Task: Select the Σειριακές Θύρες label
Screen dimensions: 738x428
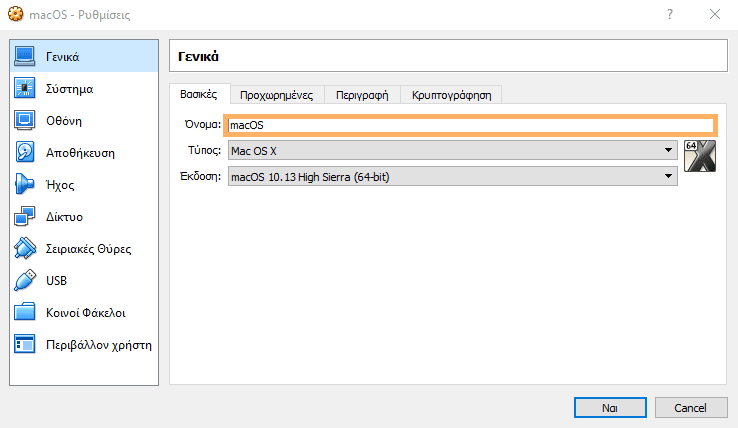Action: [x=88, y=249]
